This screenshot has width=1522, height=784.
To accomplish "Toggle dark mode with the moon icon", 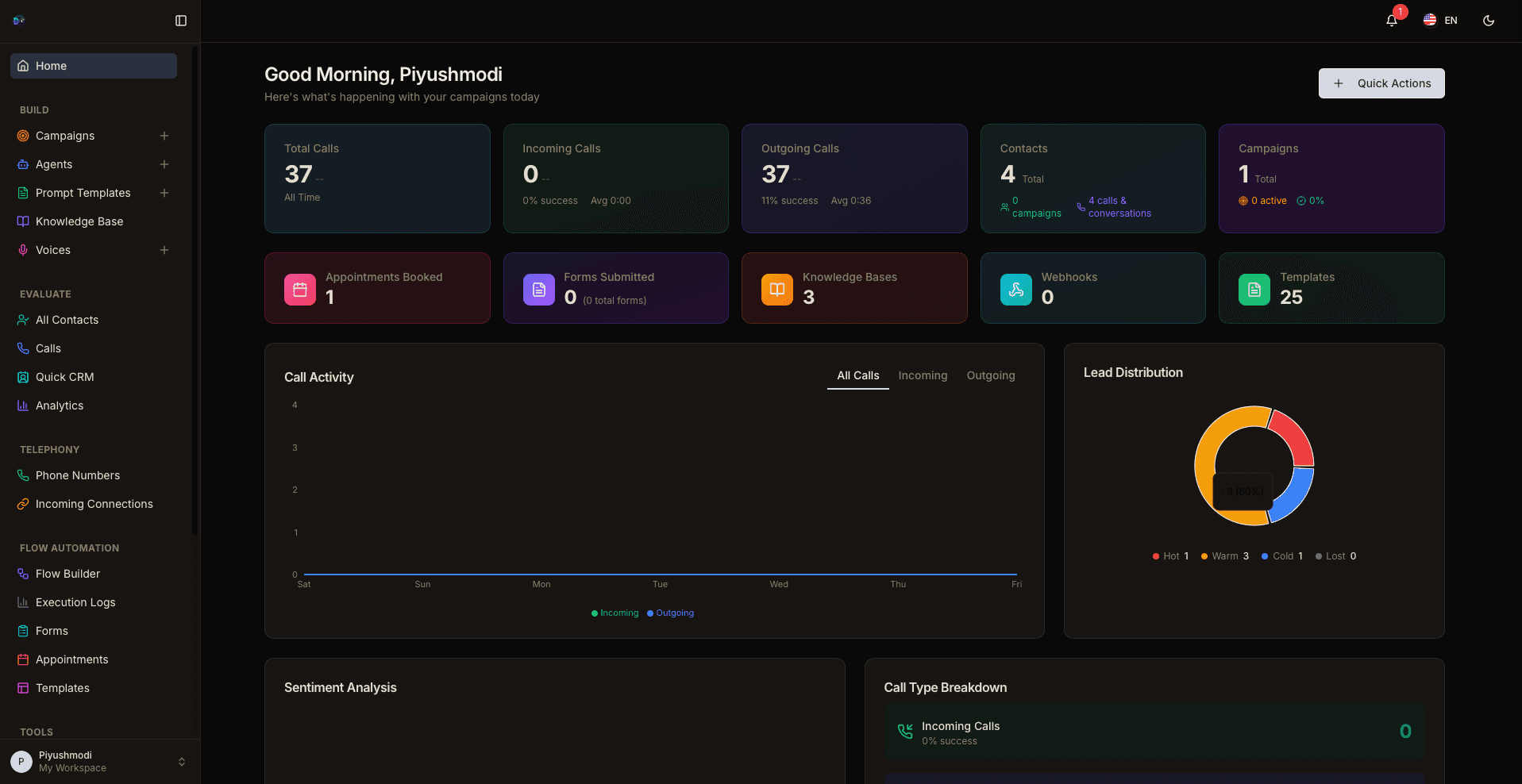I will click(1489, 21).
